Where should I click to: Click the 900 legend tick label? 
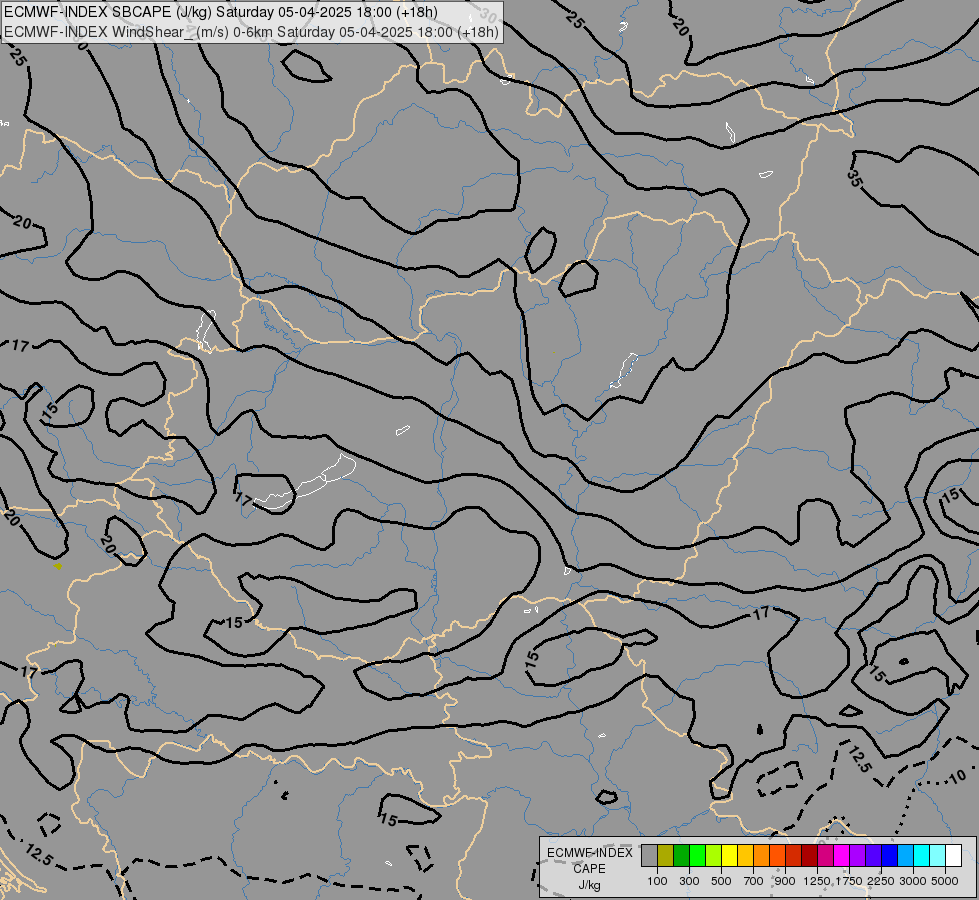coord(785,881)
